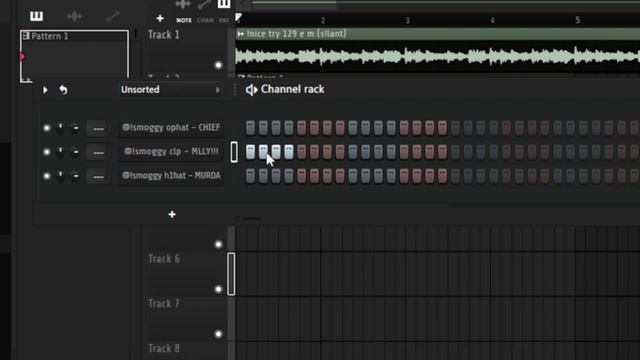Toggle step 5 on clp MLLY row
This screenshot has width=640, height=360.
(x=302, y=152)
